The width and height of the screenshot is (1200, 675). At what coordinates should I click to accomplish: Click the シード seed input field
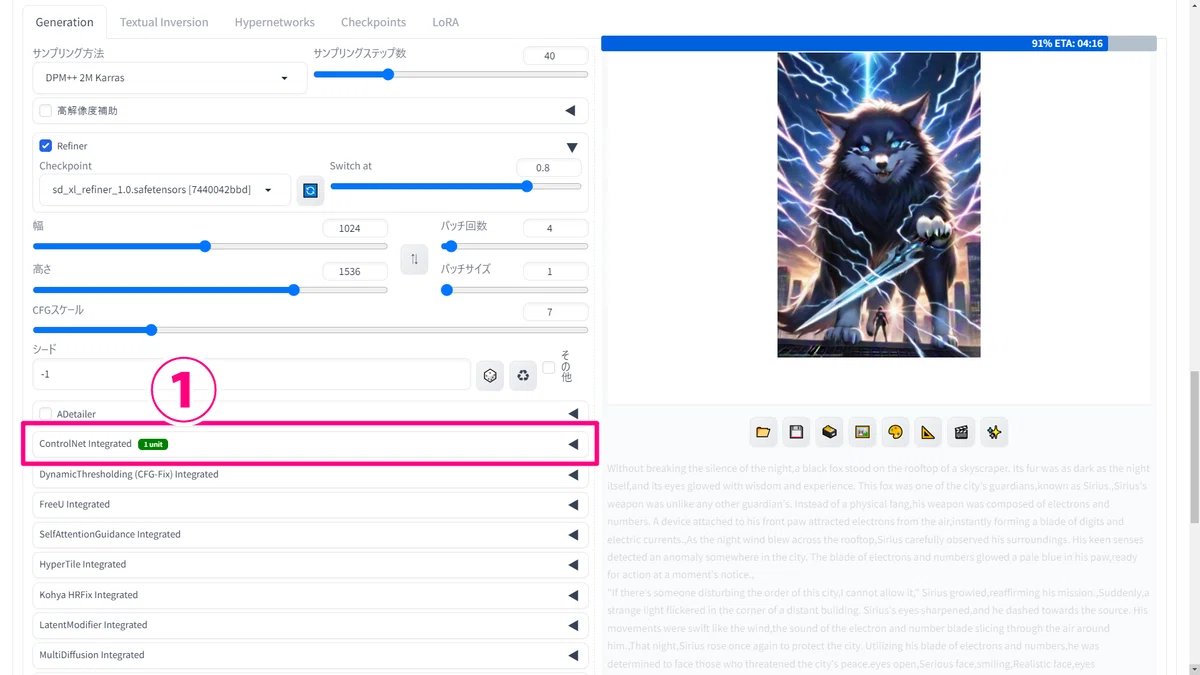(251, 374)
